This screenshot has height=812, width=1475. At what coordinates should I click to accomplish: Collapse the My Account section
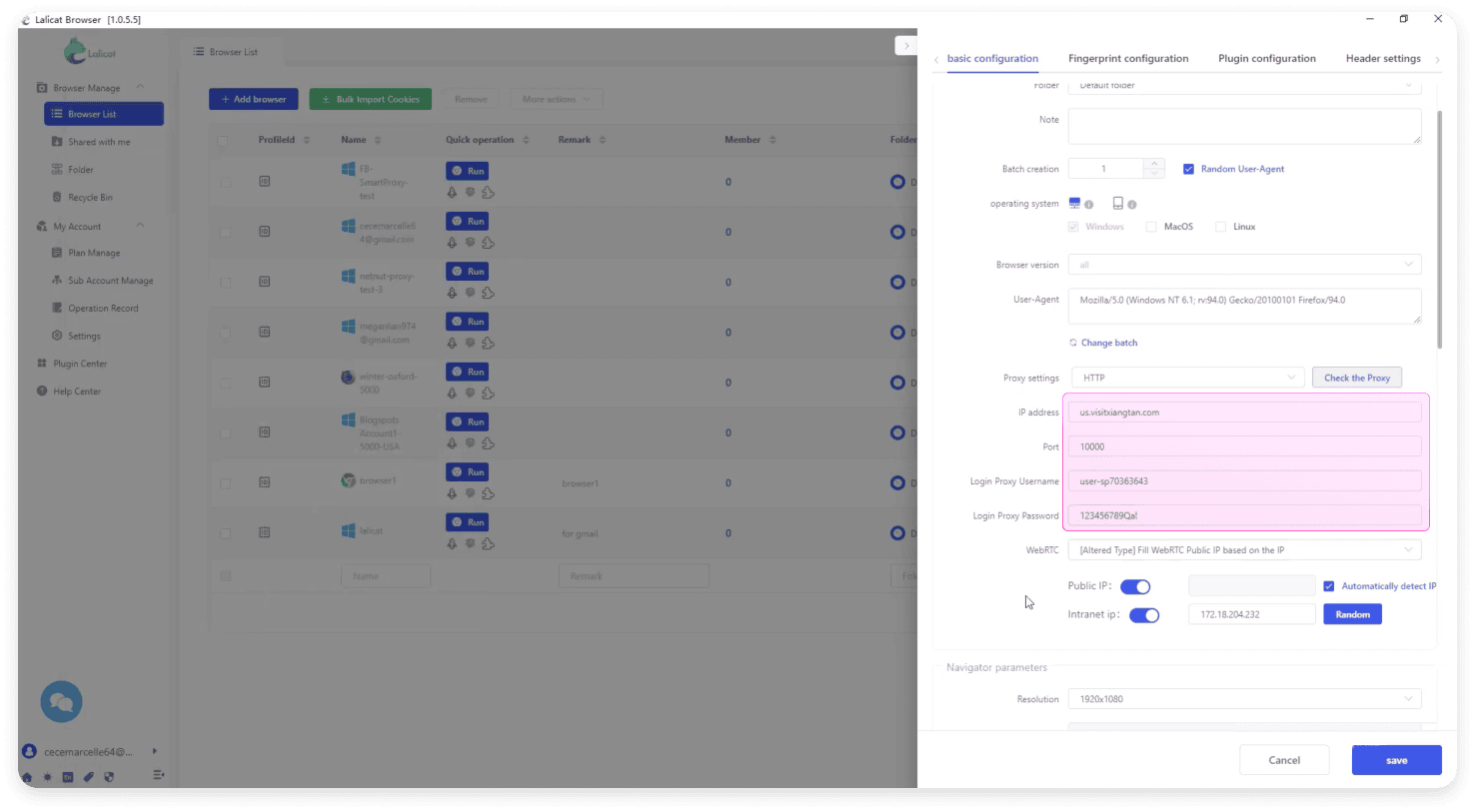coord(140,226)
